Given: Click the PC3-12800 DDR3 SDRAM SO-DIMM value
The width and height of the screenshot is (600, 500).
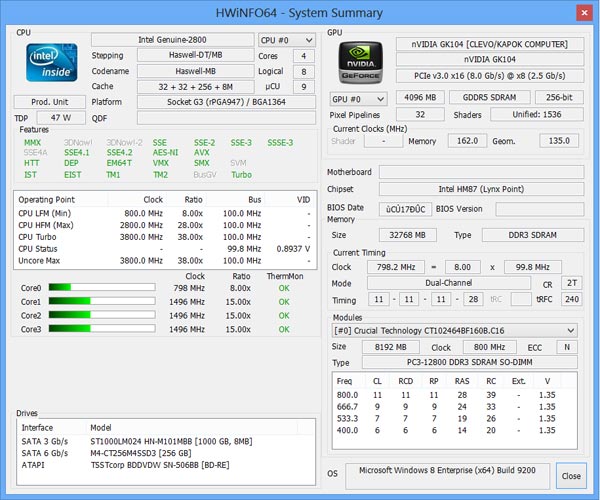Looking at the screenshot, I should click(x=470, y=362).
